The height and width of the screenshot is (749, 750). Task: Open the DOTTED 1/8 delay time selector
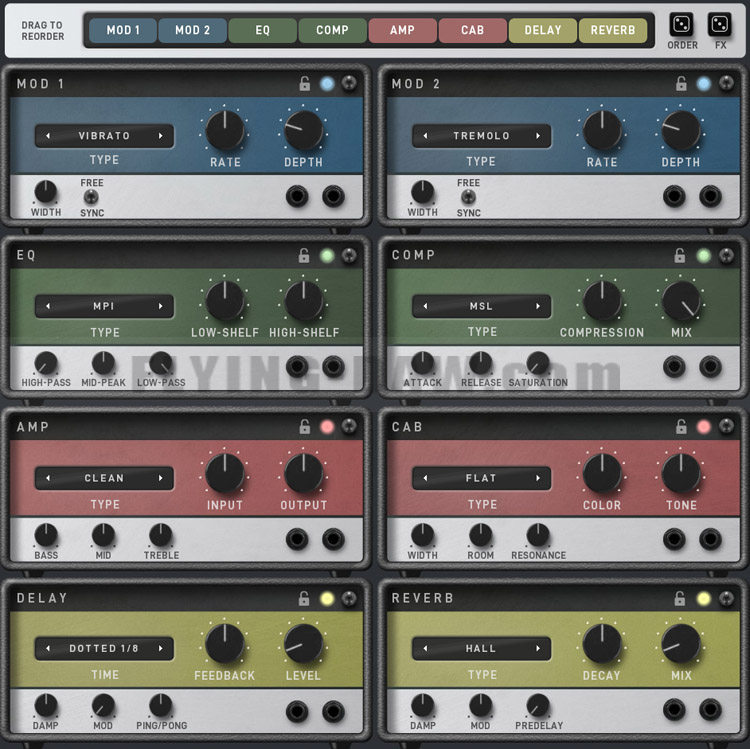[x=104, y=649]
